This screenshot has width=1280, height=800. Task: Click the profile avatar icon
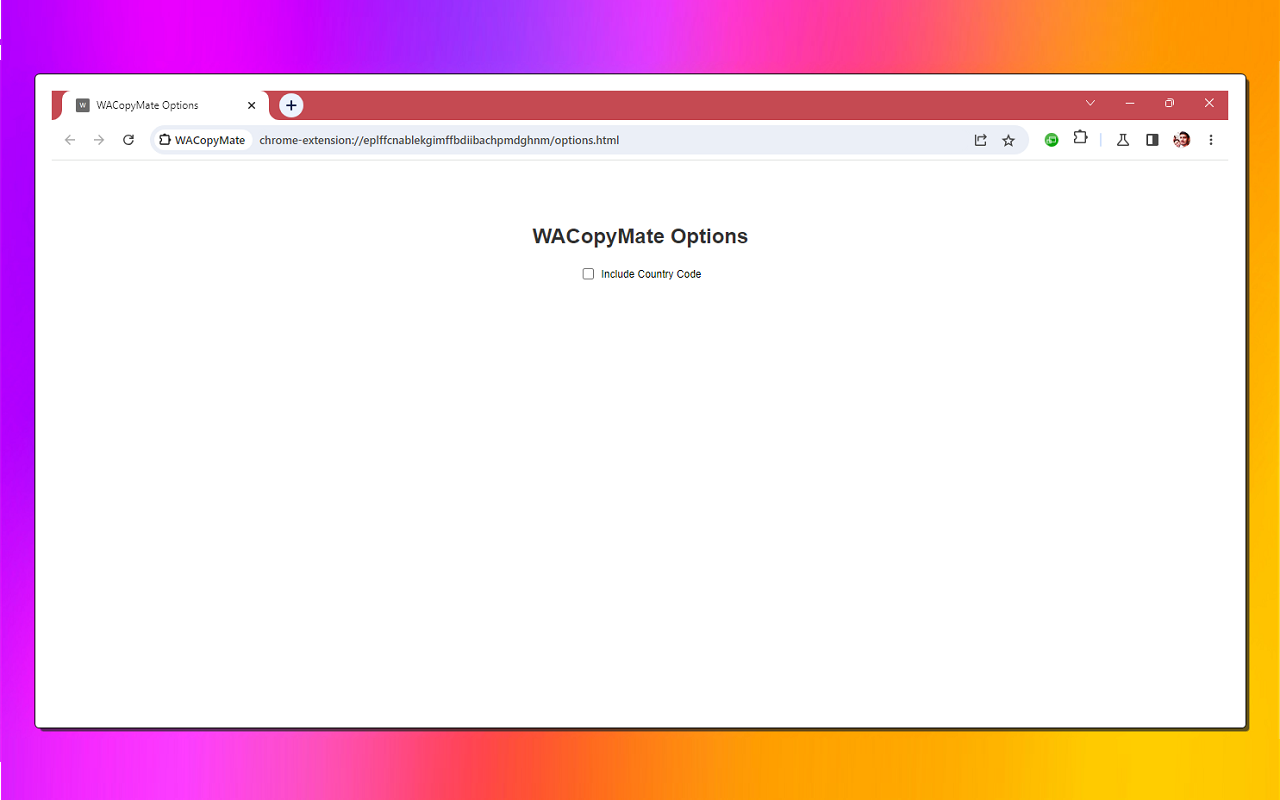pyautogui.click(x=1181, y=140)
